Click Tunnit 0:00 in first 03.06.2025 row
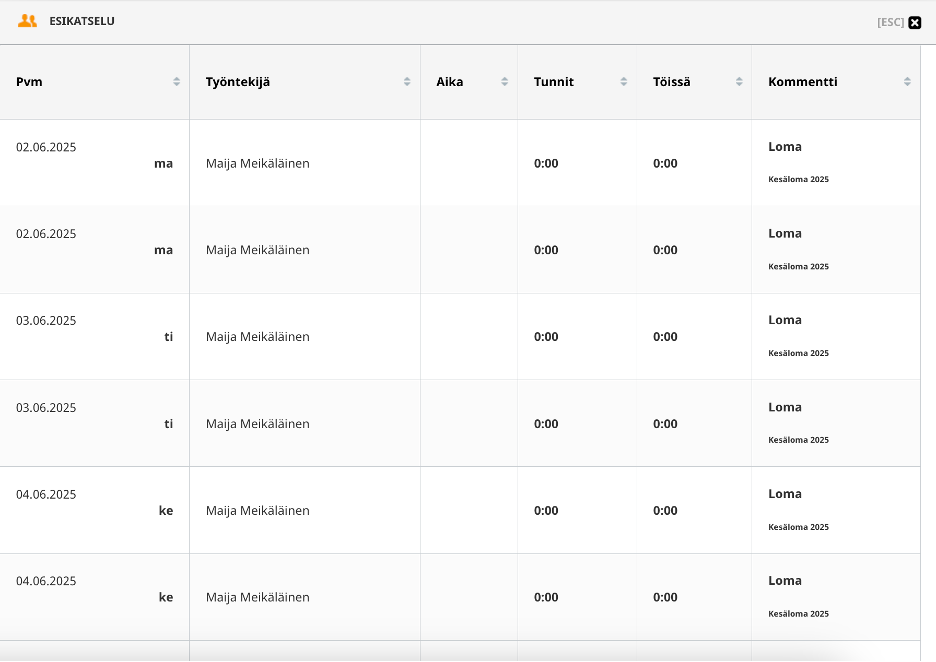The height and width of the screenshot is (662, 936). point(546,337)
